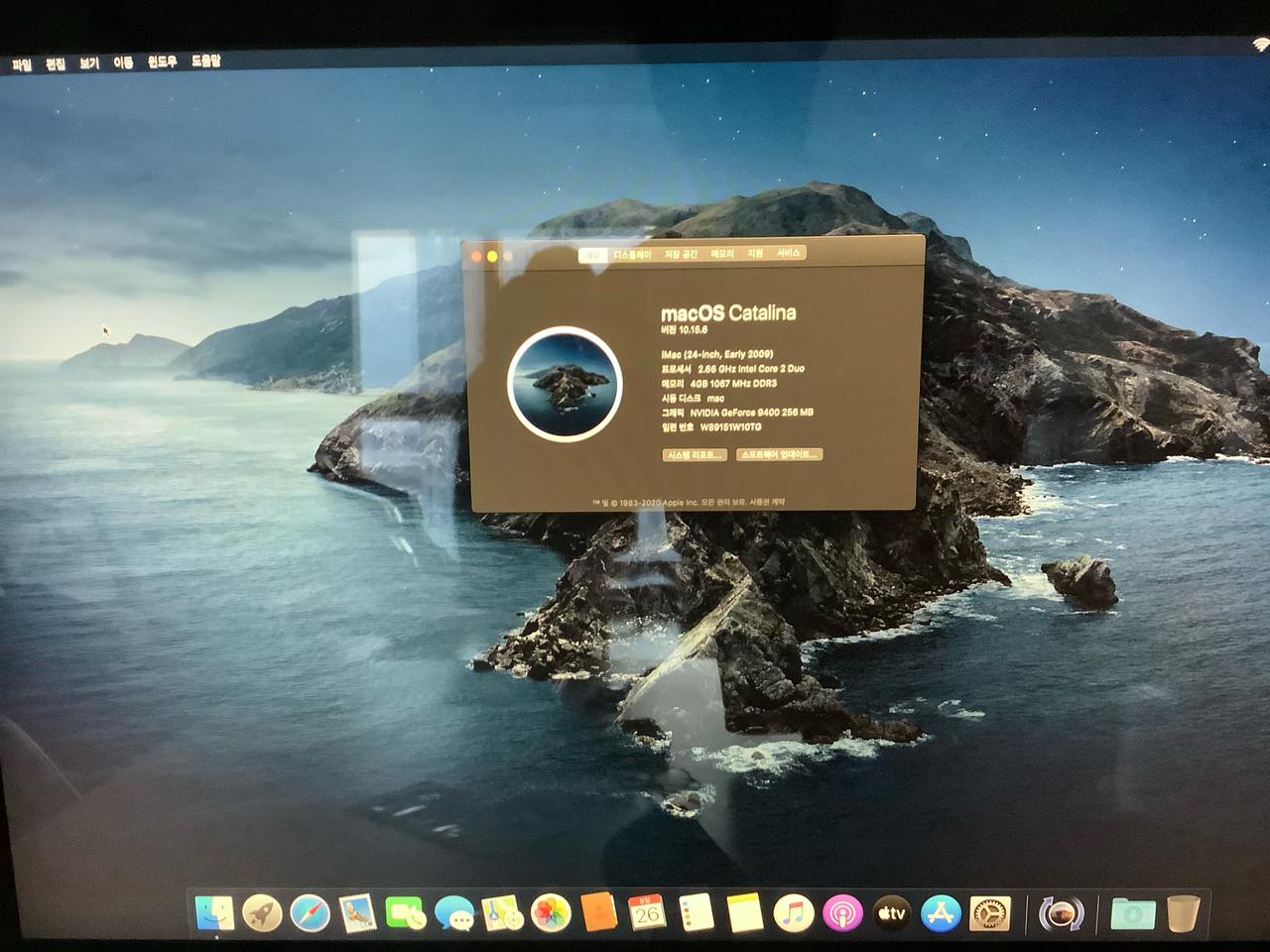Open the 도움말 menu in menu bar

[x=205, y=60]
